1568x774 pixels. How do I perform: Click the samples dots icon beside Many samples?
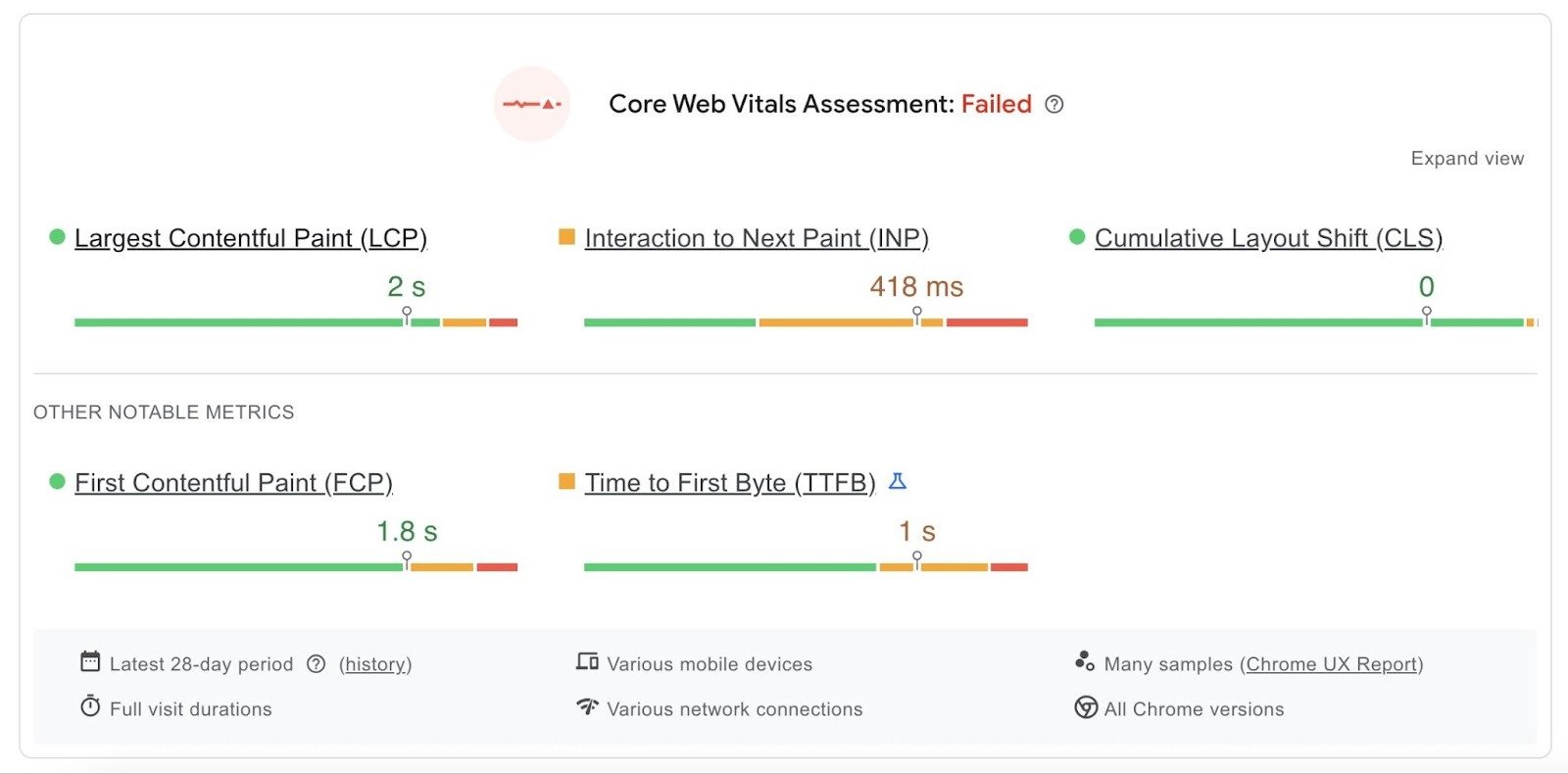1086,662
